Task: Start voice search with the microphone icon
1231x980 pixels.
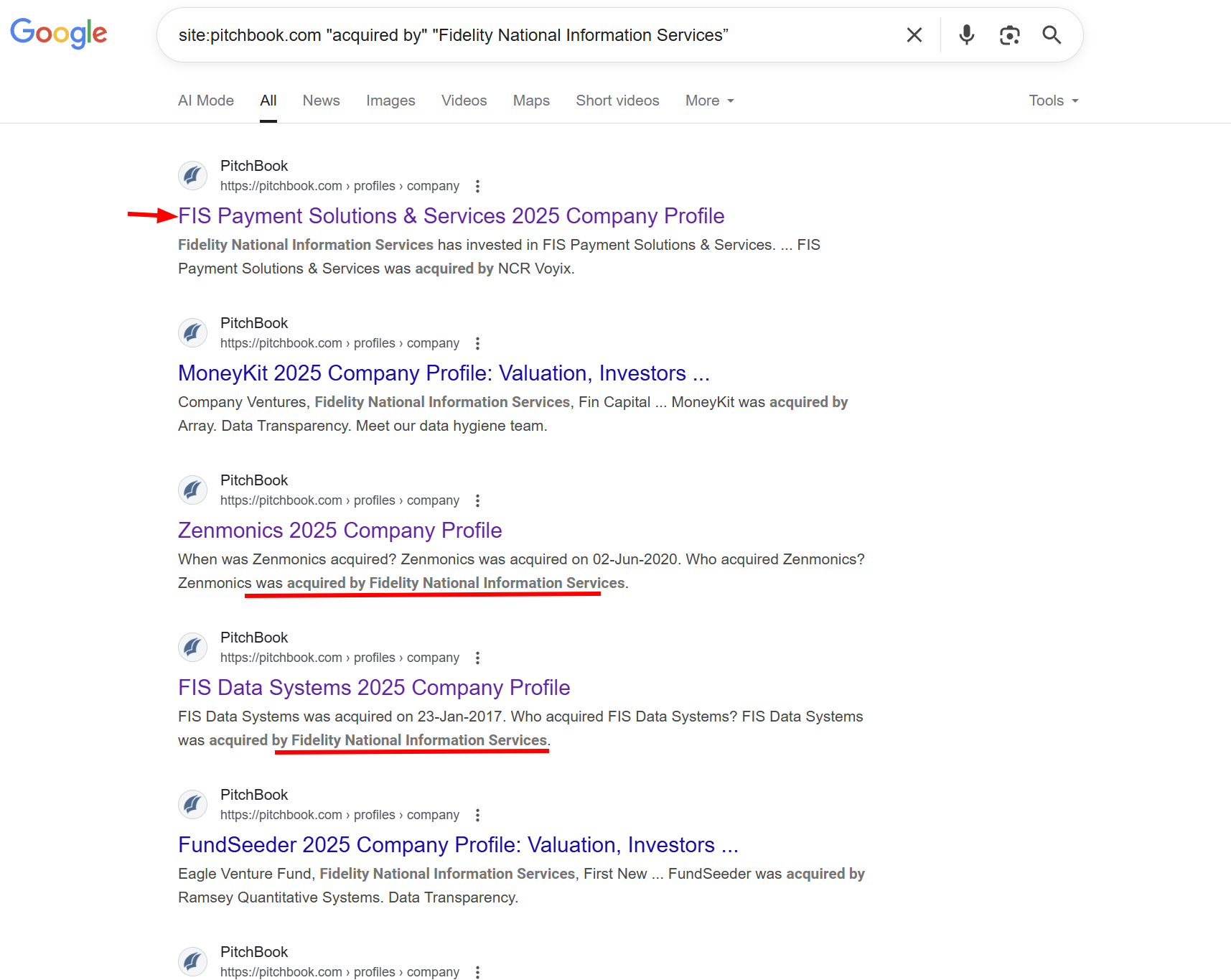Action: click(x=966, y=35)
